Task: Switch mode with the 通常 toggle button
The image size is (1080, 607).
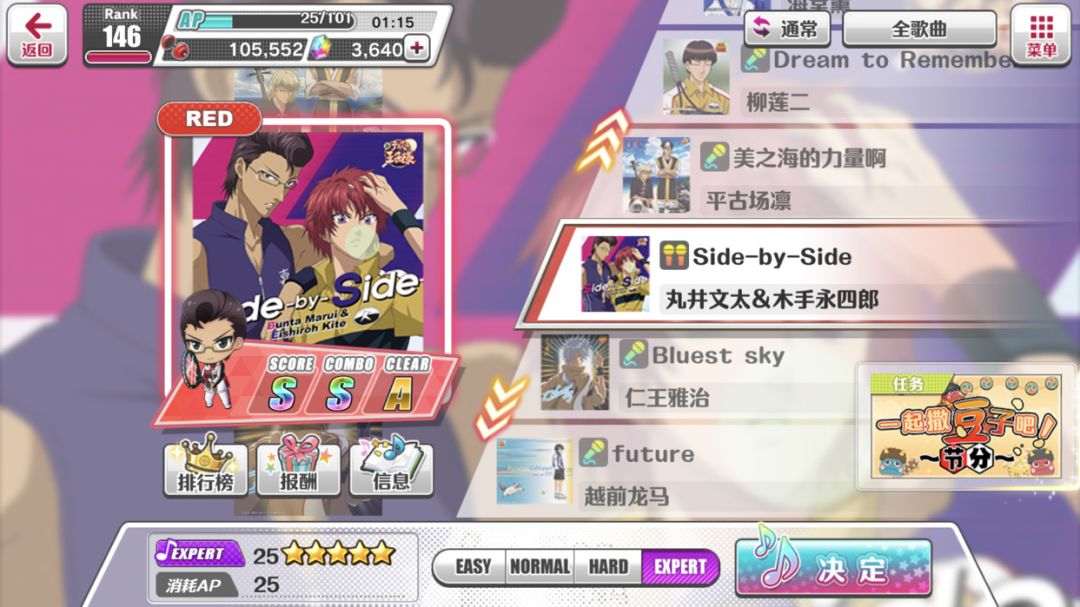Action: pyautogui.click(x=787, y=29)
